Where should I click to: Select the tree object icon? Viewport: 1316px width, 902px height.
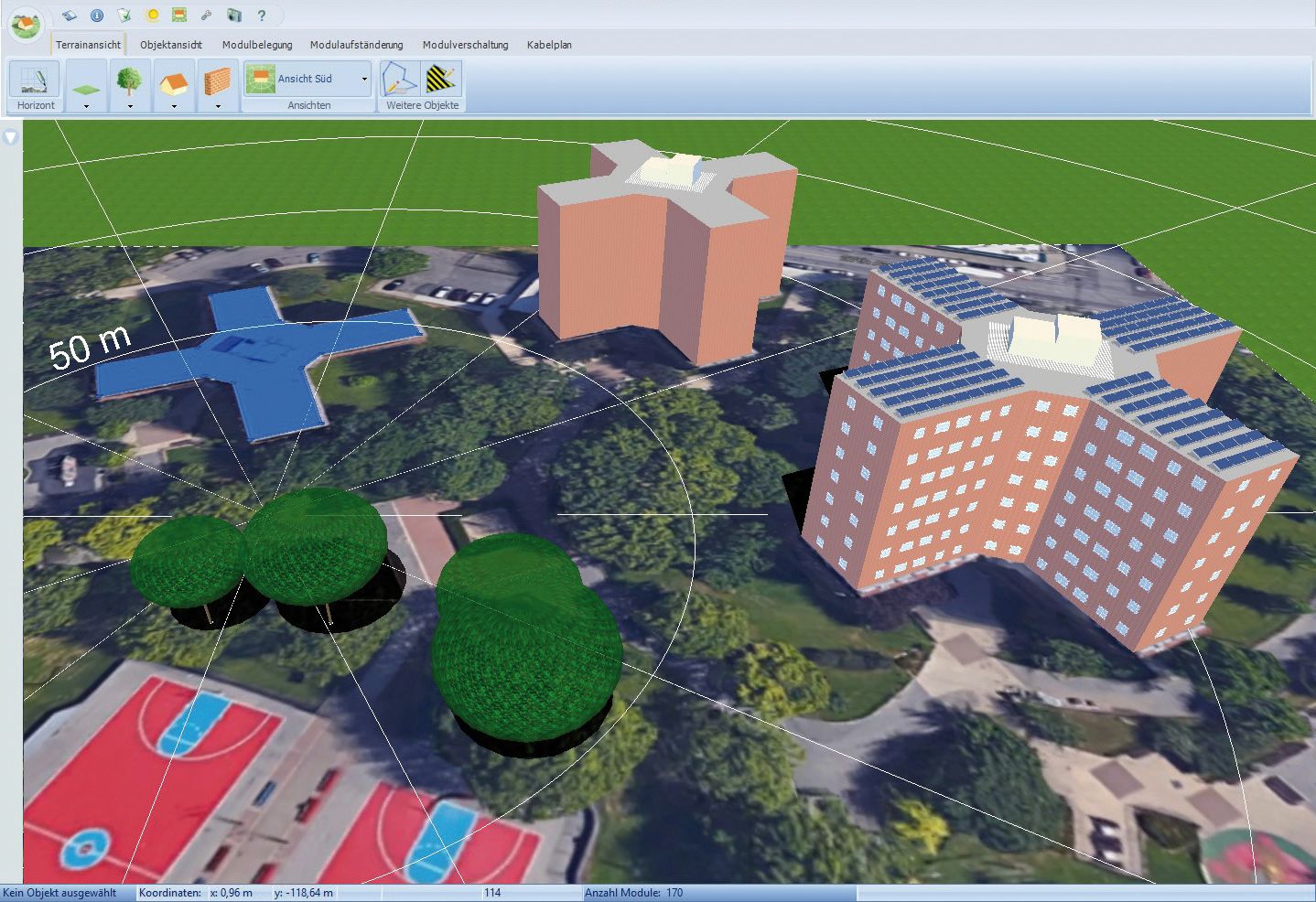click(x=129, y=80)
